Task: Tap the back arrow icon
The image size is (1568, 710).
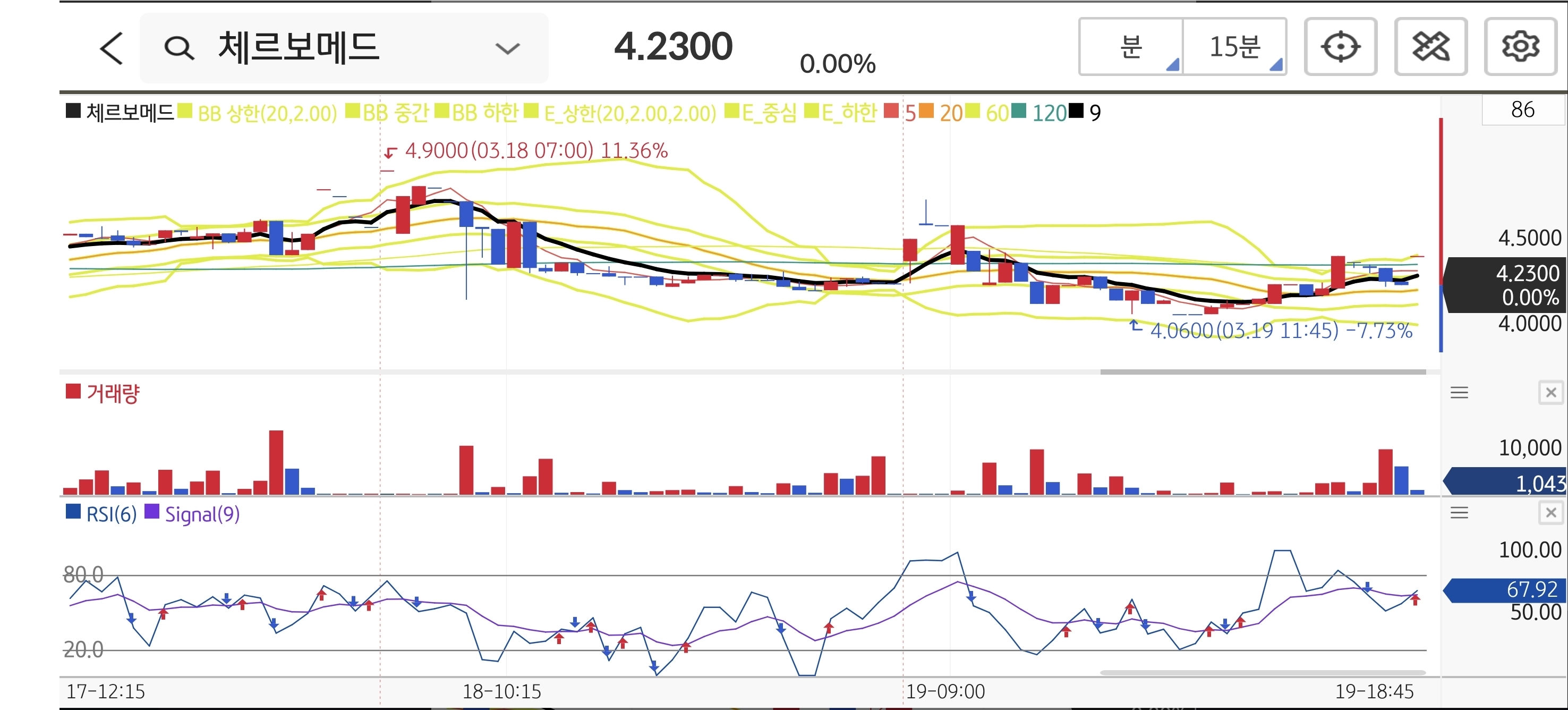Action: pyautogui.click(x=112, y=48)
